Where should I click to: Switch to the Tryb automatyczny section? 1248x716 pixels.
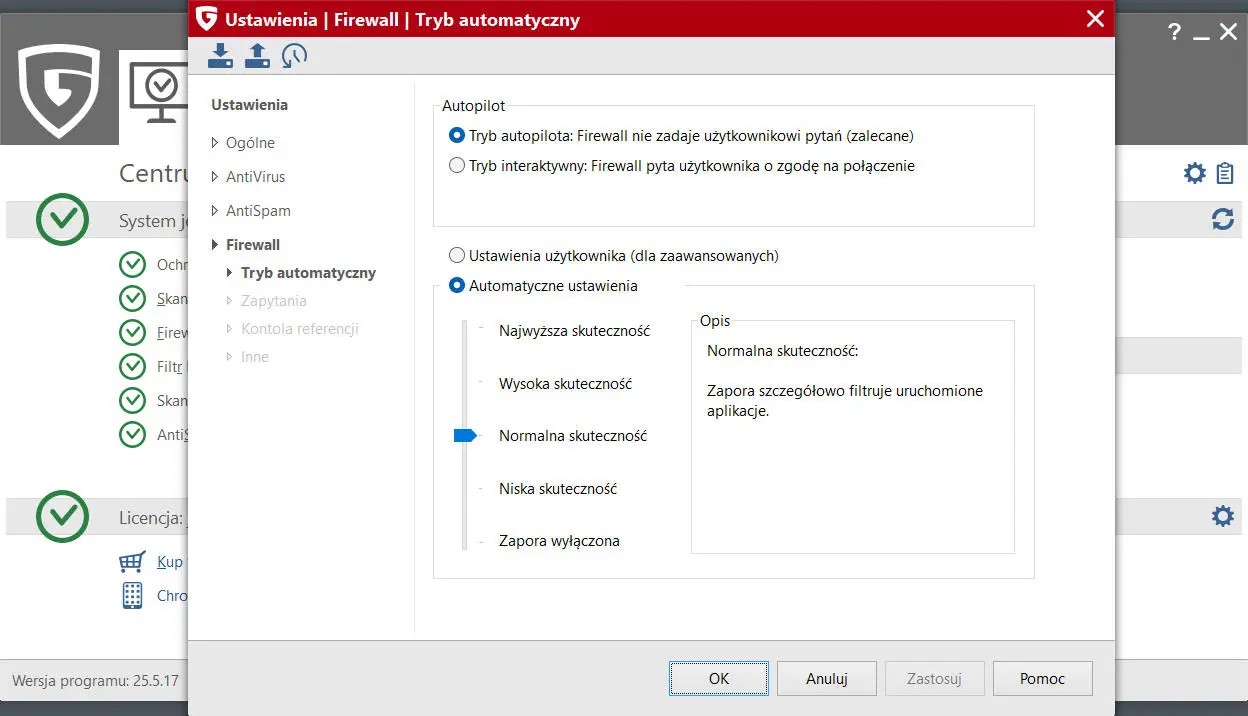(308, 272)
